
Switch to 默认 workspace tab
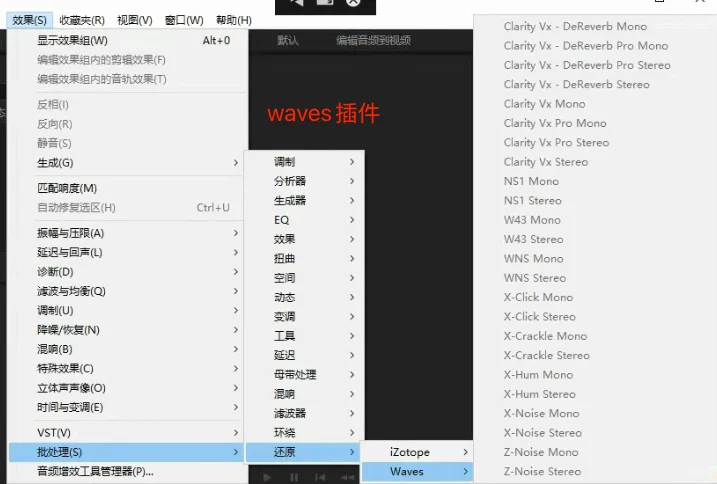click(288, 40)
